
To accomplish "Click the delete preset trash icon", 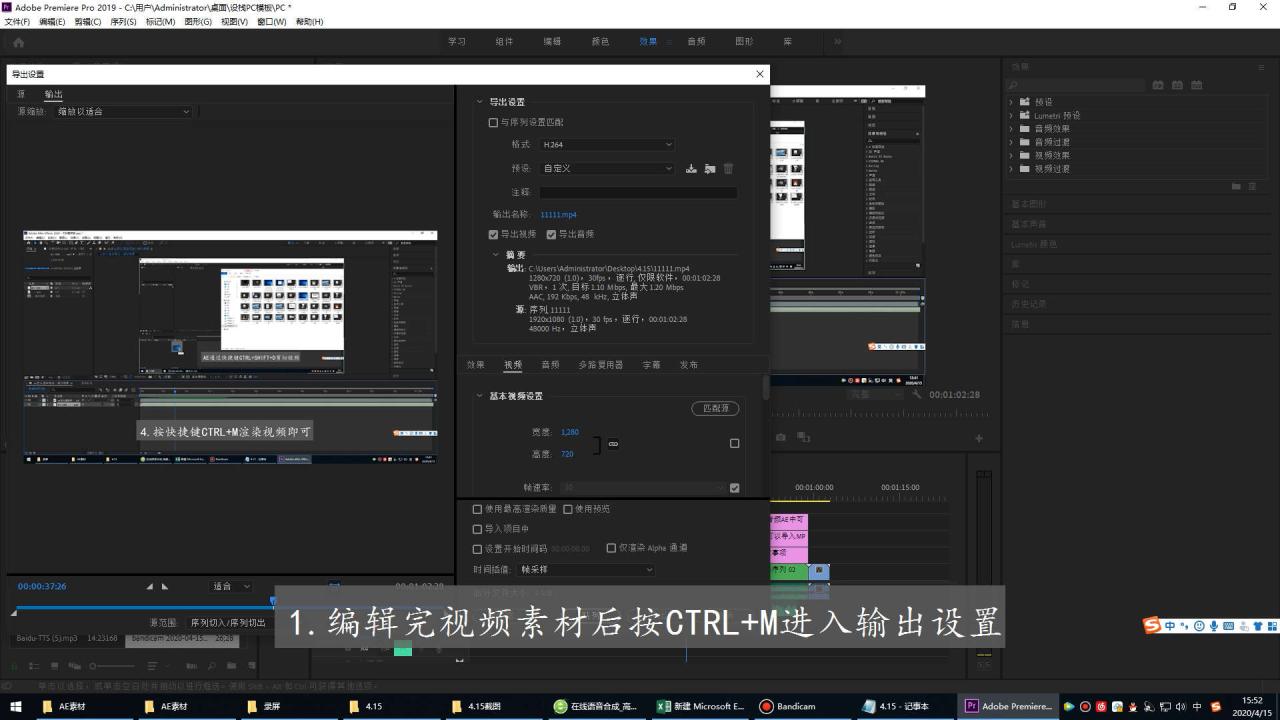I will pyautogui.click(x=728, y=169).
